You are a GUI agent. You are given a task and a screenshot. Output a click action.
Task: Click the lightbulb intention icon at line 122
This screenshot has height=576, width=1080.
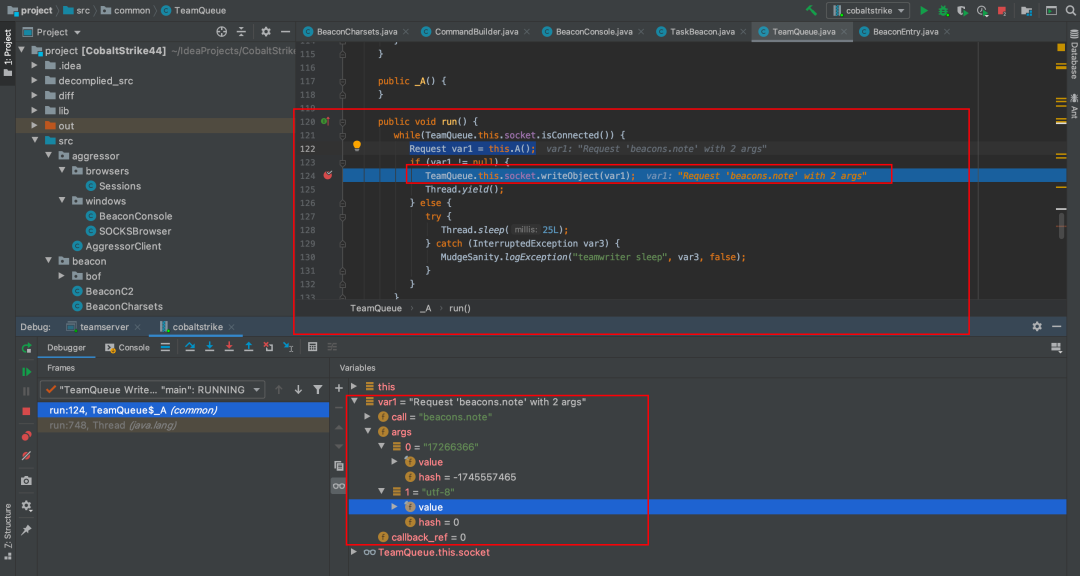(357, 145)
